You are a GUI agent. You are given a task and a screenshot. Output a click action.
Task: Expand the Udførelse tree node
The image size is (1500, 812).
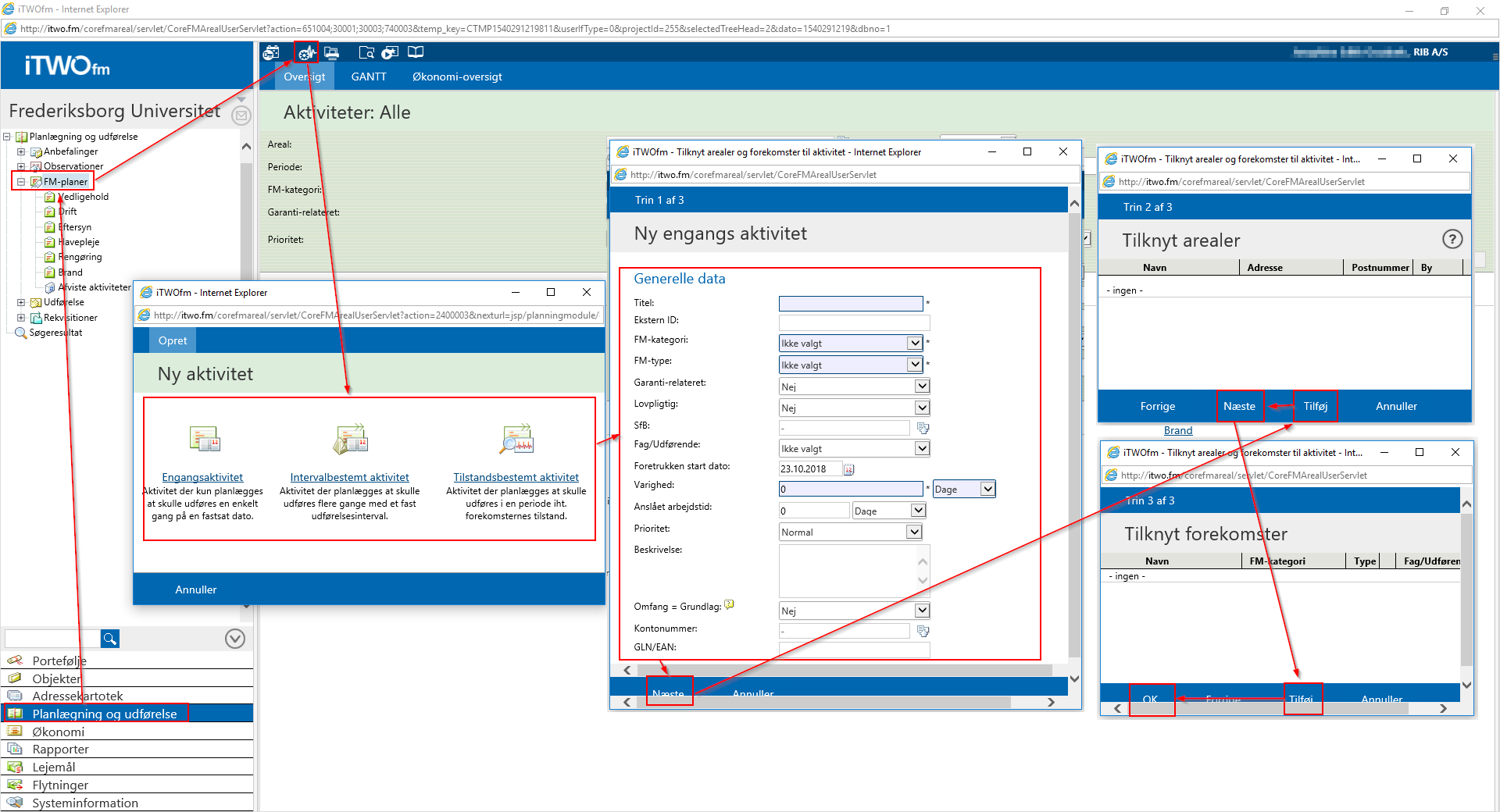pos(21,302)
